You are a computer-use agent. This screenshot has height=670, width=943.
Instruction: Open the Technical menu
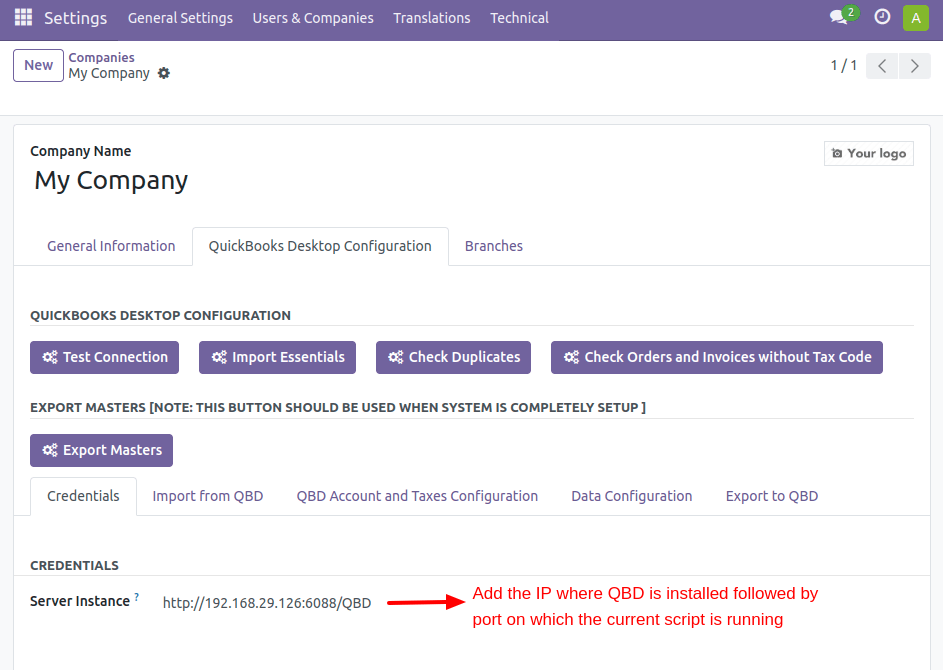[519, 18]
